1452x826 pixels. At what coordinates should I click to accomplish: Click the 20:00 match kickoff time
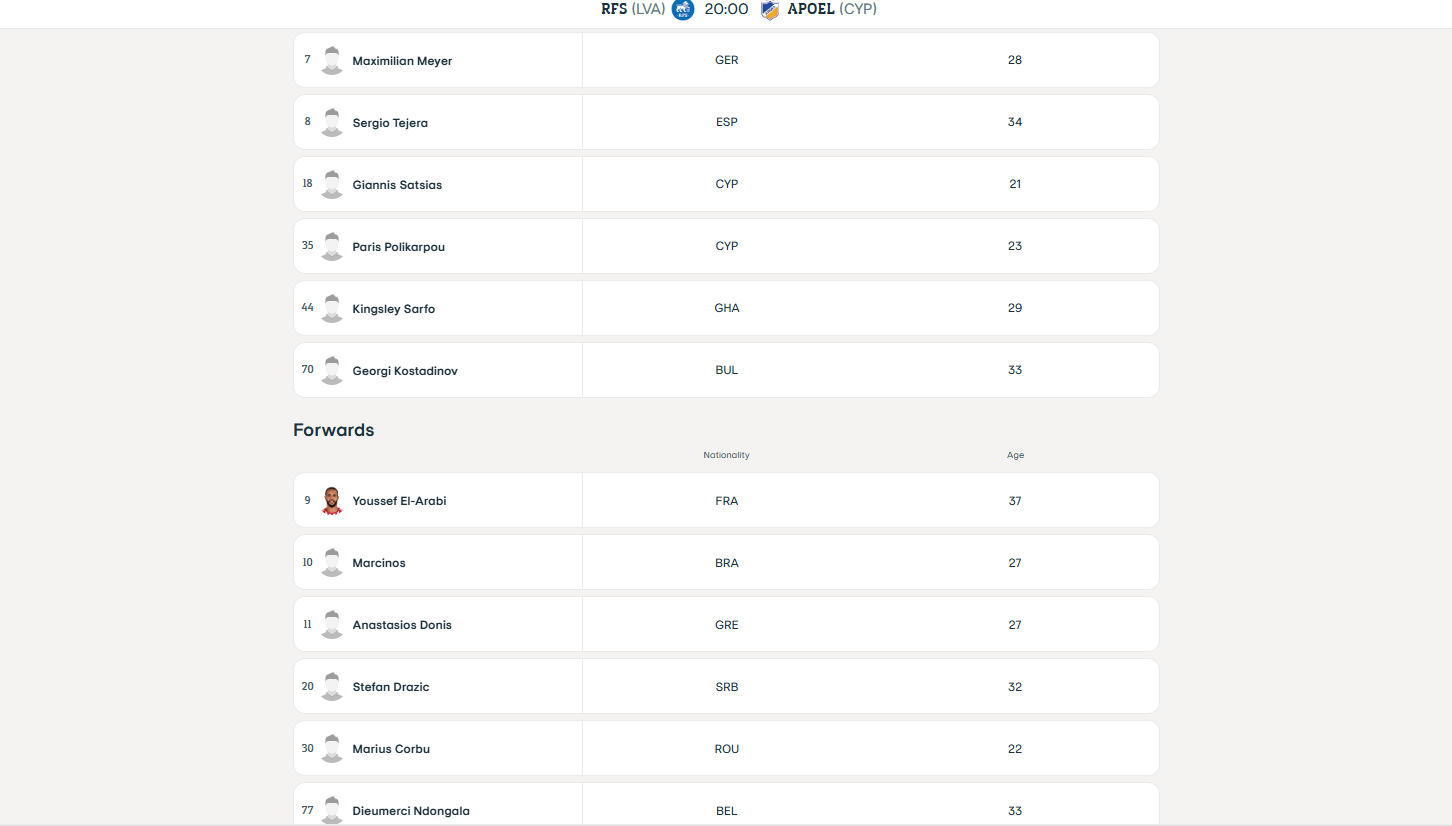[726, 9]
